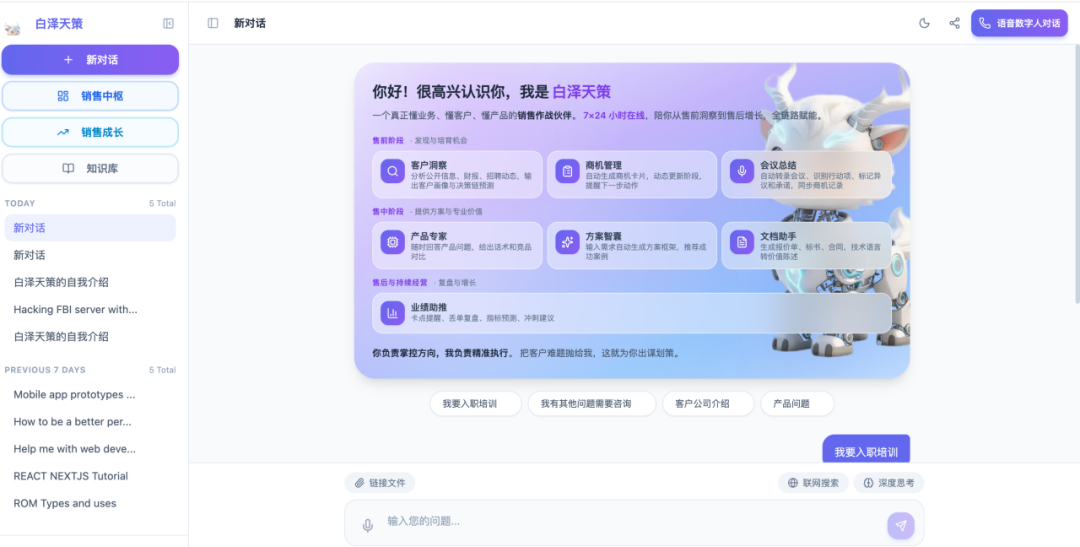The height and width of the screenshot is (547, 1080).
Task: Open the 销售中枢 section
Action: point(90,96)
